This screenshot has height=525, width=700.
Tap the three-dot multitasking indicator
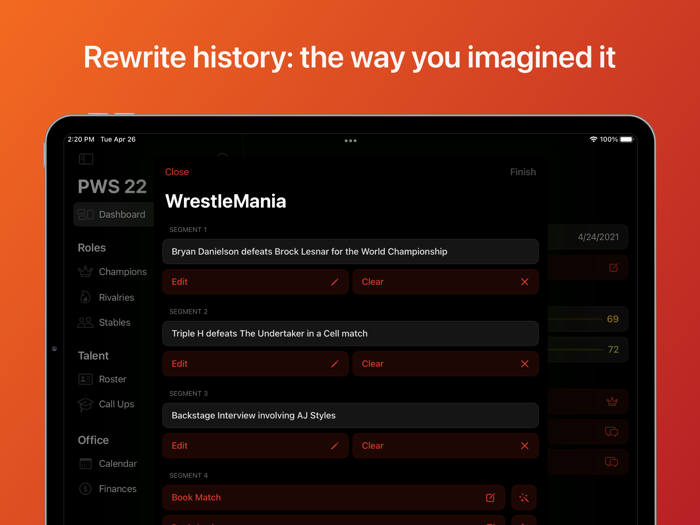350,141
